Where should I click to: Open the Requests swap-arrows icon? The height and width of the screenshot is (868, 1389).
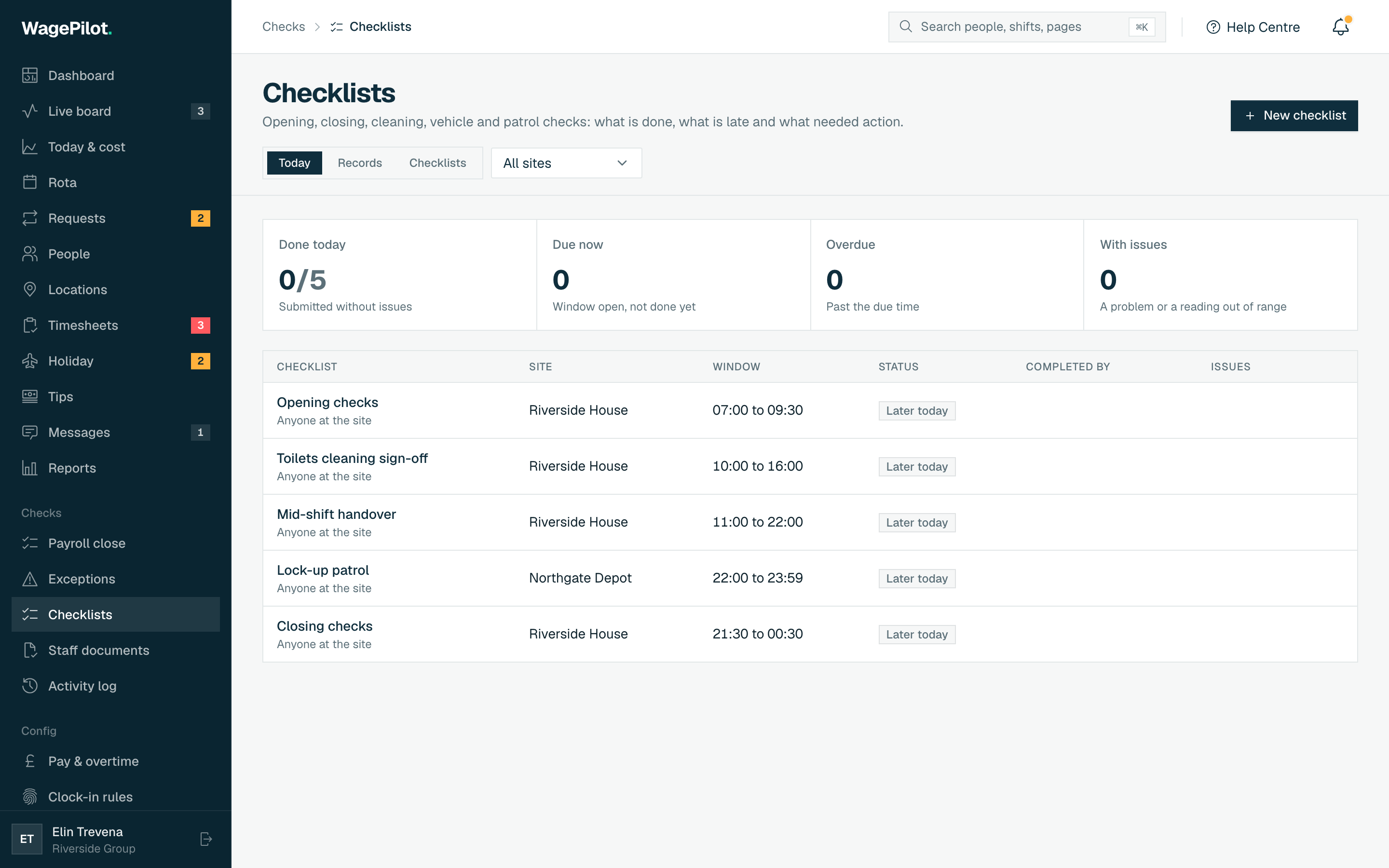pyautogui.click(x=30, y=218)
